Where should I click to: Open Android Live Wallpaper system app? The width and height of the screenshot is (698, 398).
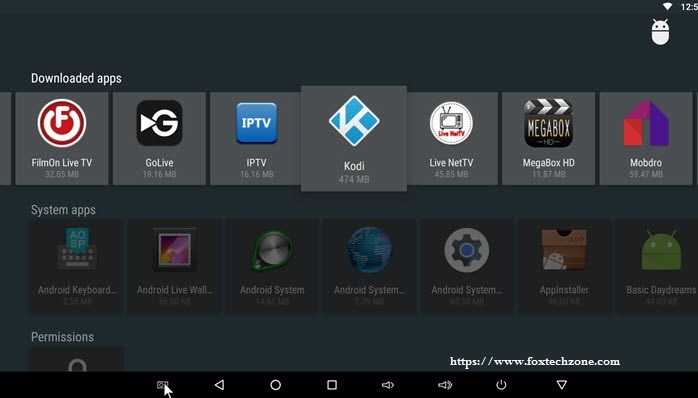coord(174,266)
